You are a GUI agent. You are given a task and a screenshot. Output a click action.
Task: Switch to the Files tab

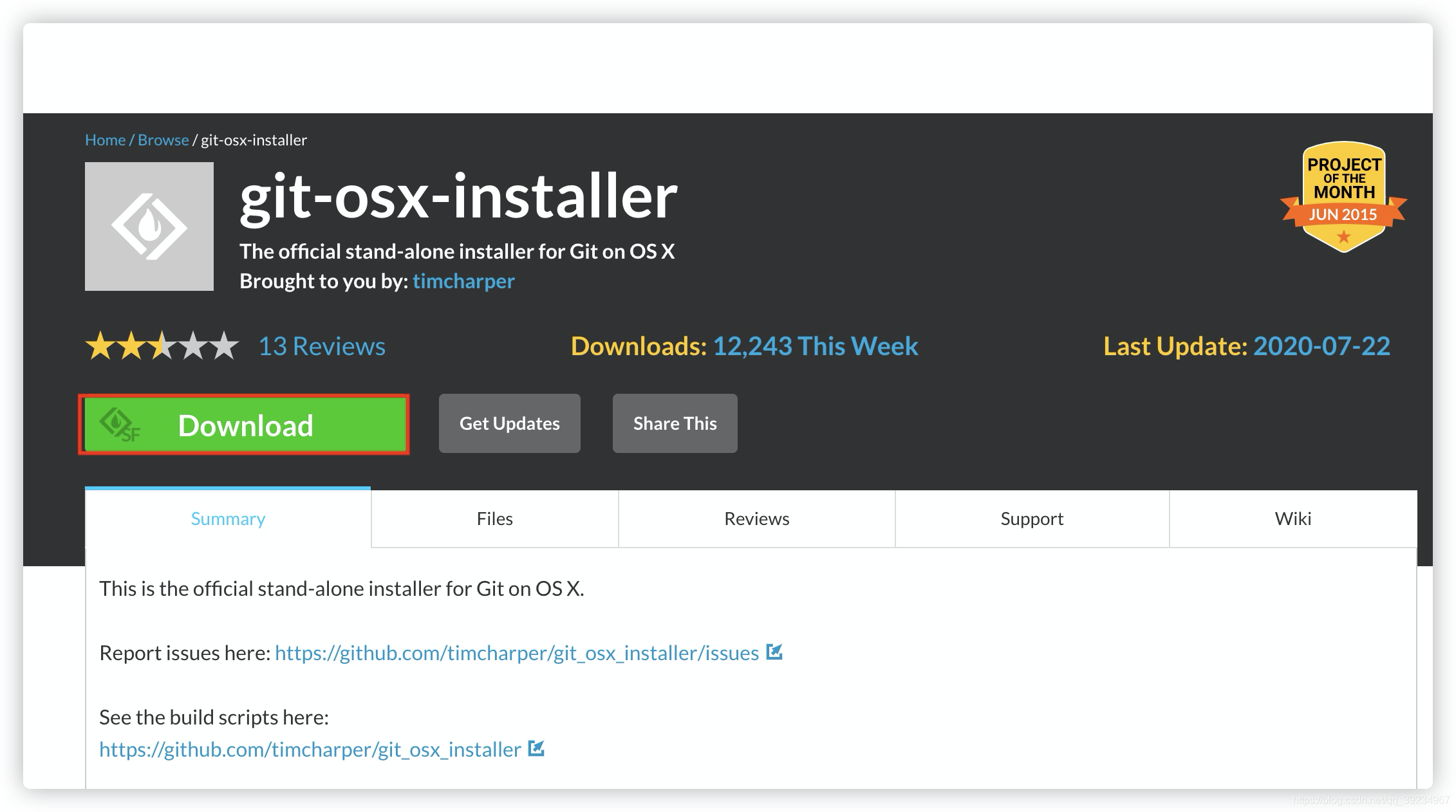coord(495,519)
